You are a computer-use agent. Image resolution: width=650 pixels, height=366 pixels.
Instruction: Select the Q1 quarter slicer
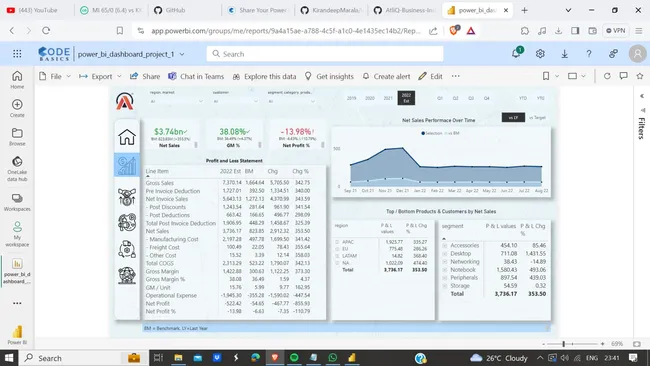[440, 98]
